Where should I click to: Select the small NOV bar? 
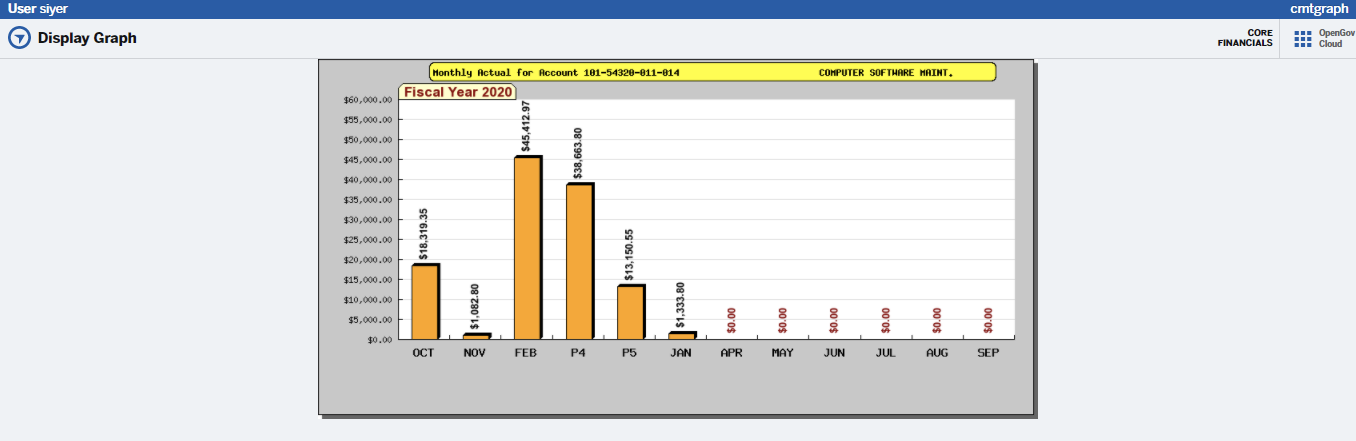[x=476, y=337]
